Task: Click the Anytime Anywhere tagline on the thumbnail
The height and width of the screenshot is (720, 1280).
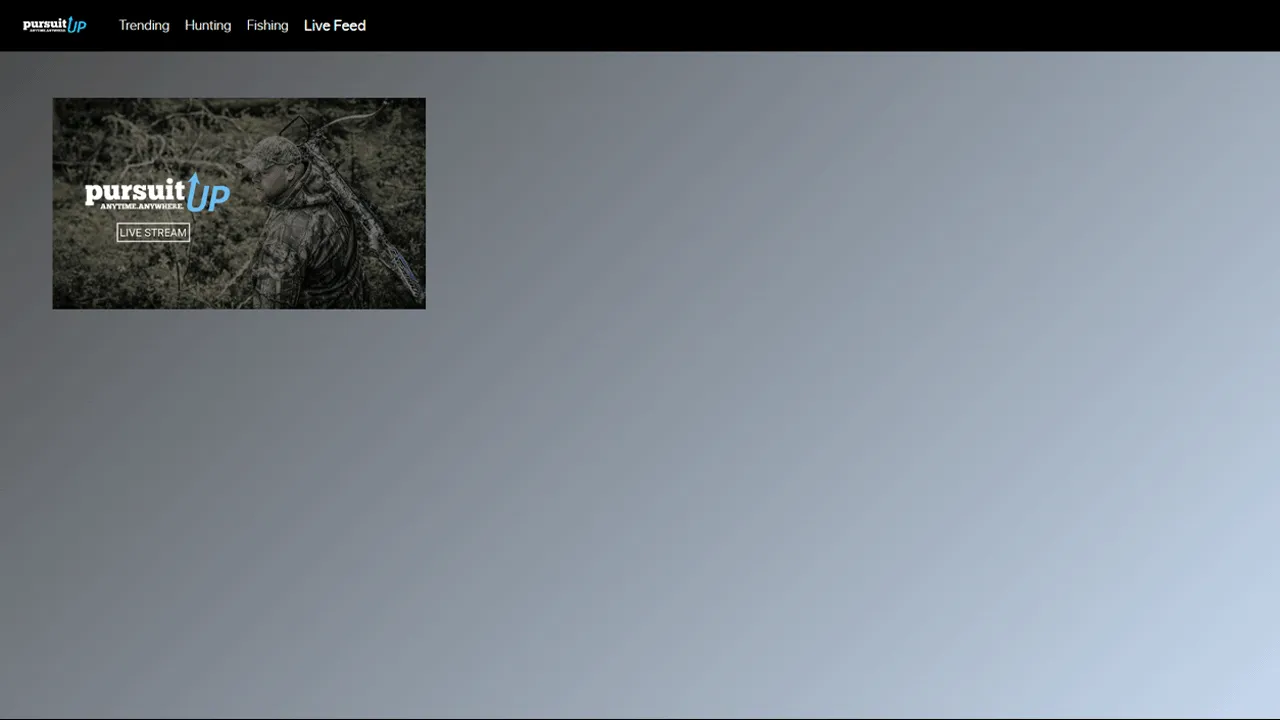Action: point(142,207)
